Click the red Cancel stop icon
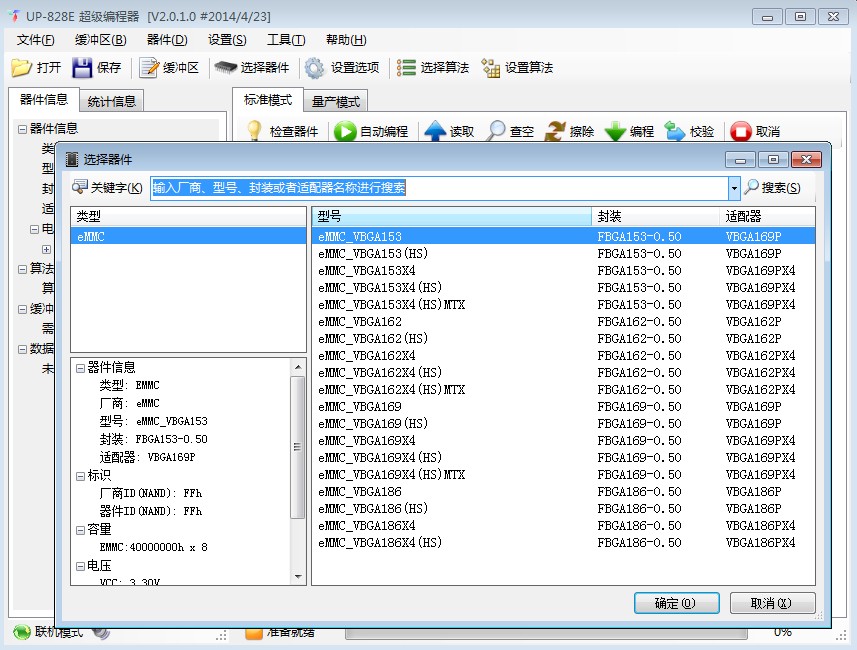The image size is (857, 650). coord(741,132)
